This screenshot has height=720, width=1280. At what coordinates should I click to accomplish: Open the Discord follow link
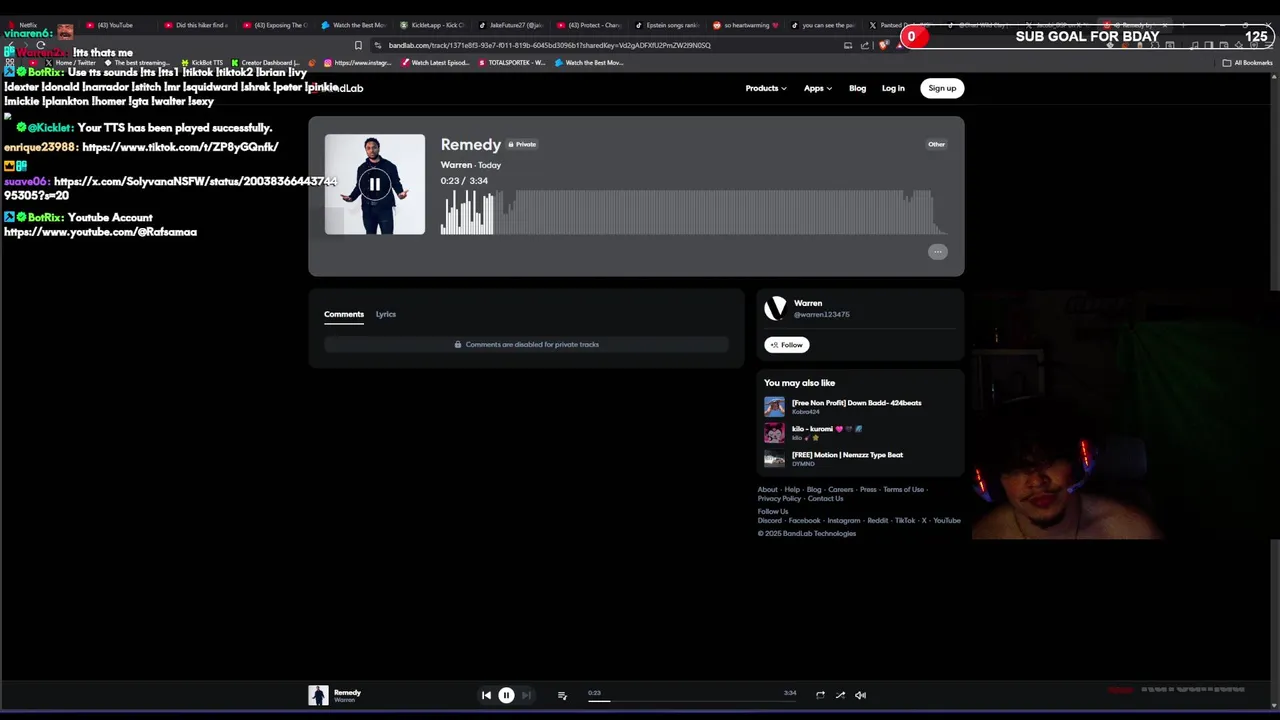coord(769,521)
